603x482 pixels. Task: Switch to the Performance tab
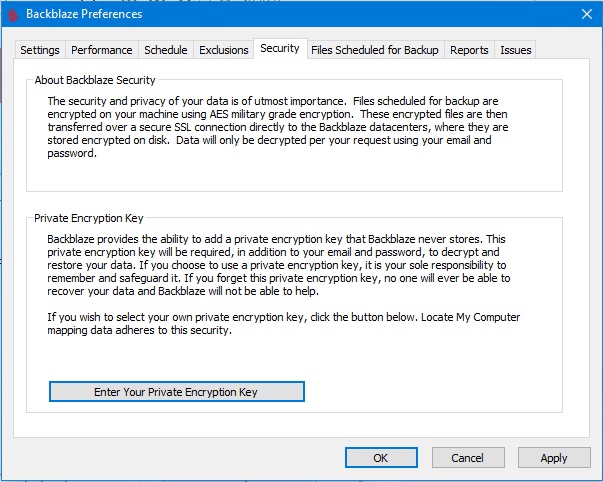(x=102, y=50)
